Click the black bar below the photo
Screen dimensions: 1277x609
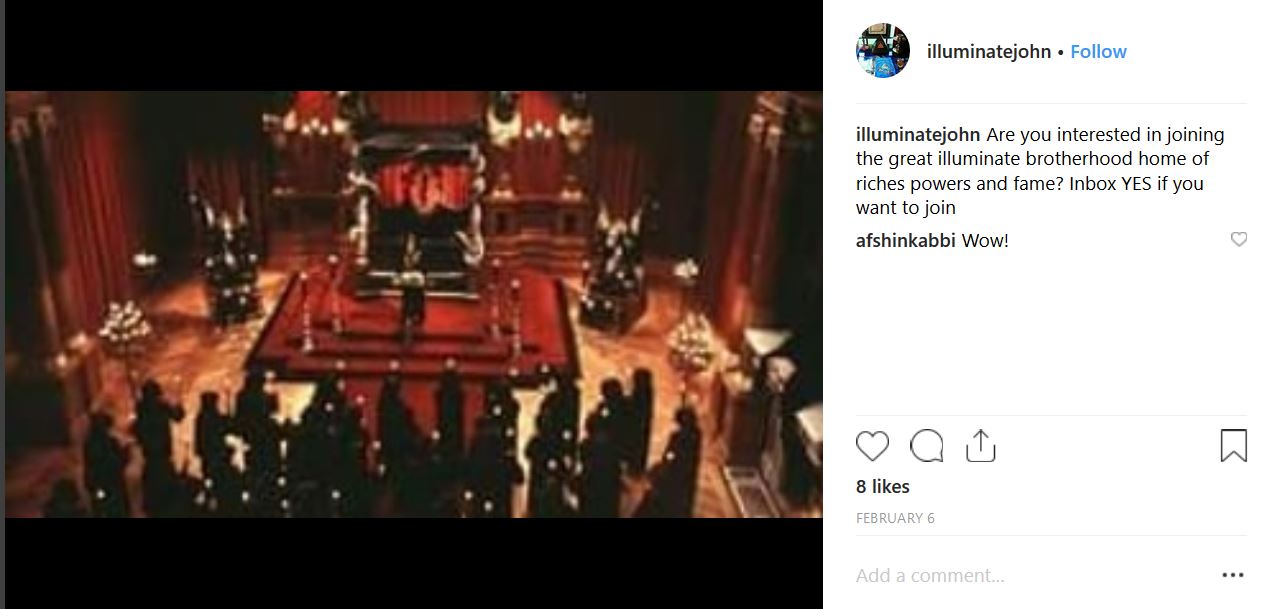[414, 563]
